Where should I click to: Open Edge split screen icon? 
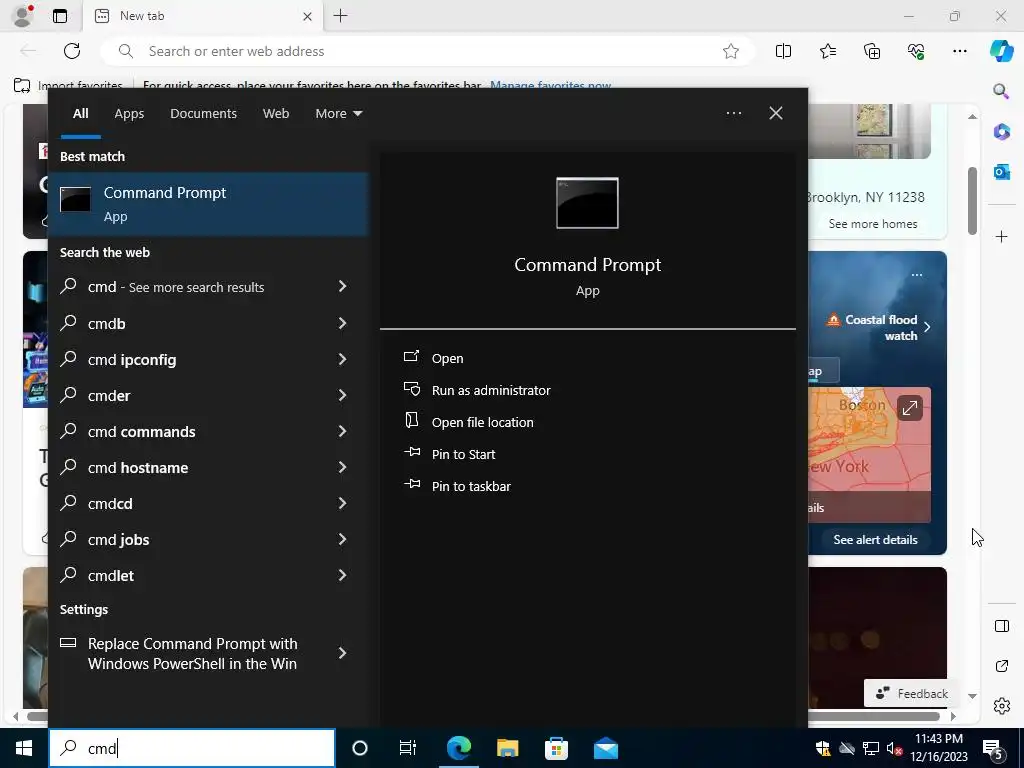[x=783, y=51]
